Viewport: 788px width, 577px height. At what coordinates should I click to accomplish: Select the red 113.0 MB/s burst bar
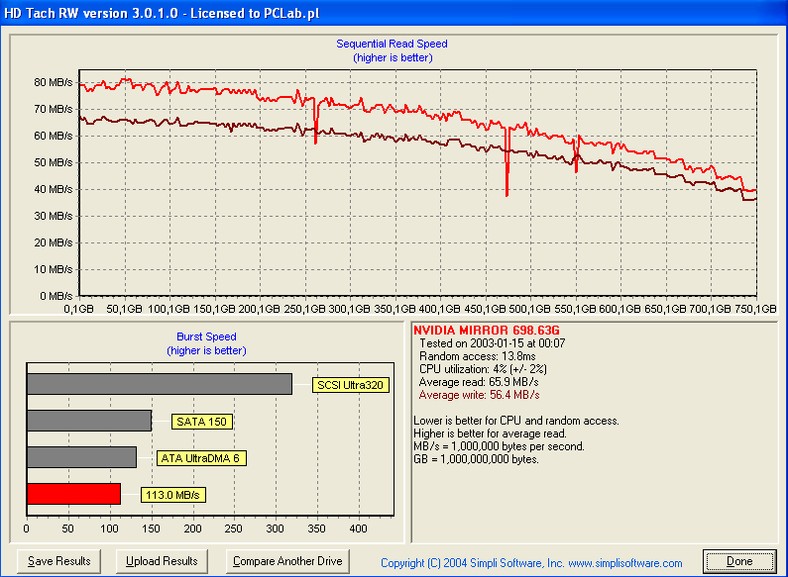point(73,494)
